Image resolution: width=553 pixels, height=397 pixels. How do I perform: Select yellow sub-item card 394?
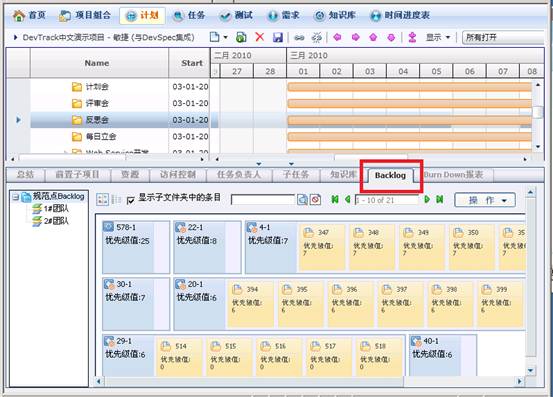[x=251, y=304]
